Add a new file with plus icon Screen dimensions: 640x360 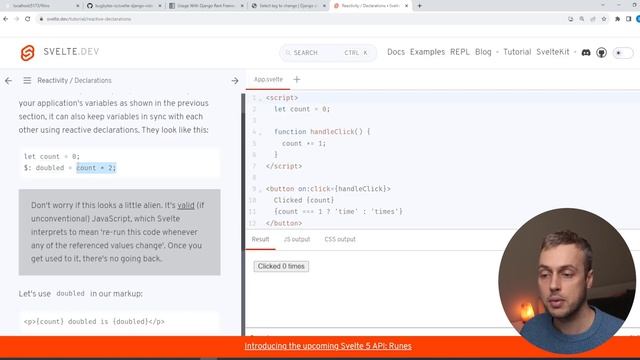click(x=297, y=80)
